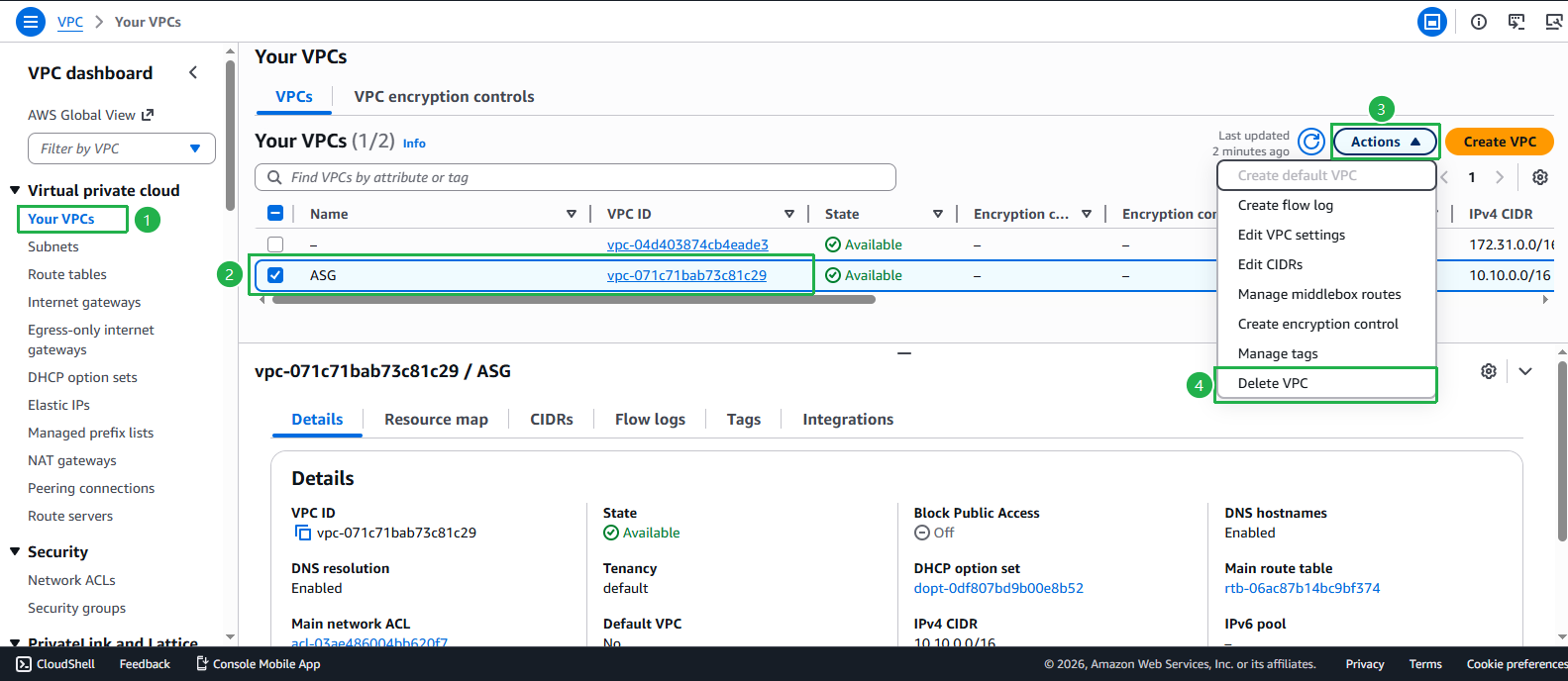Open details pane settings gear

point(1489,371)
